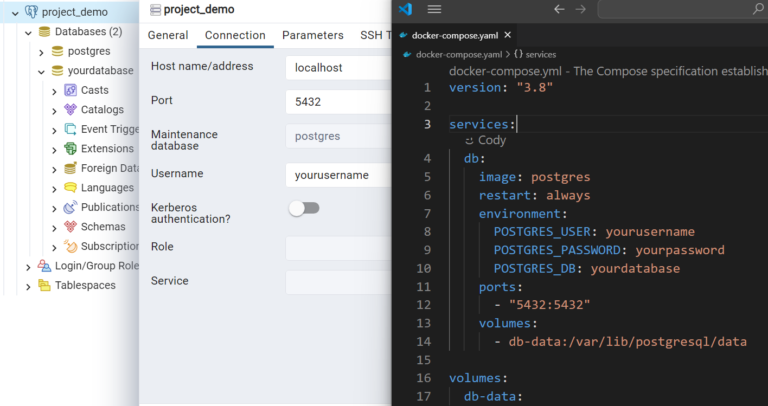Collapse the Databases (2) node
The height and width of the screenshot is (406, 768).
[28, 32]
